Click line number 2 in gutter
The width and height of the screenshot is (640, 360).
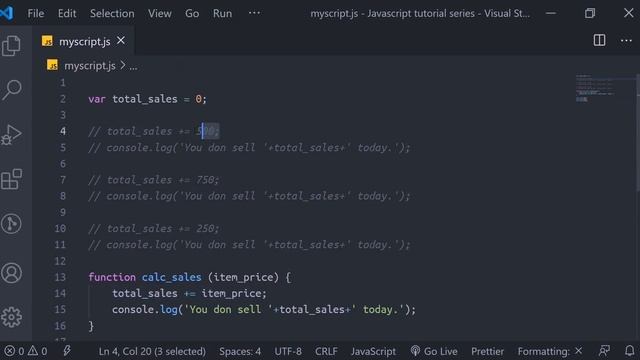(x=62, y=99)
